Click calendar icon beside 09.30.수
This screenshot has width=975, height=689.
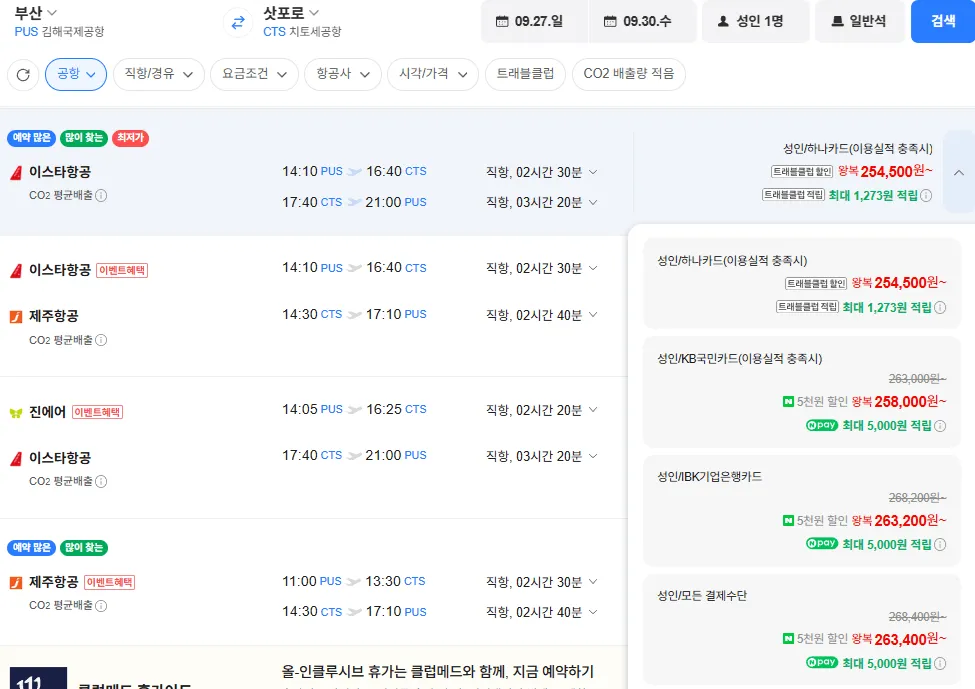[x=610, y=21]
